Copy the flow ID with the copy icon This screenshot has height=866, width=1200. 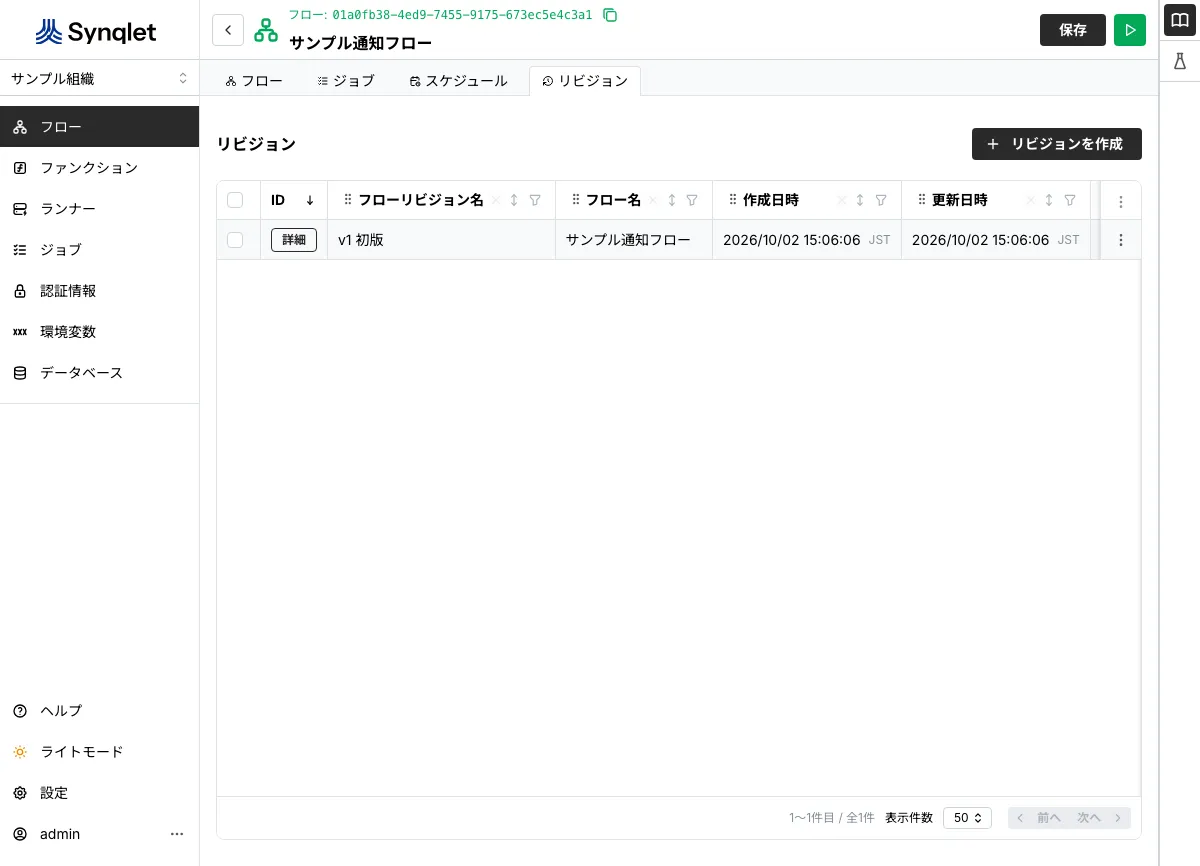[x=610, y=15]
